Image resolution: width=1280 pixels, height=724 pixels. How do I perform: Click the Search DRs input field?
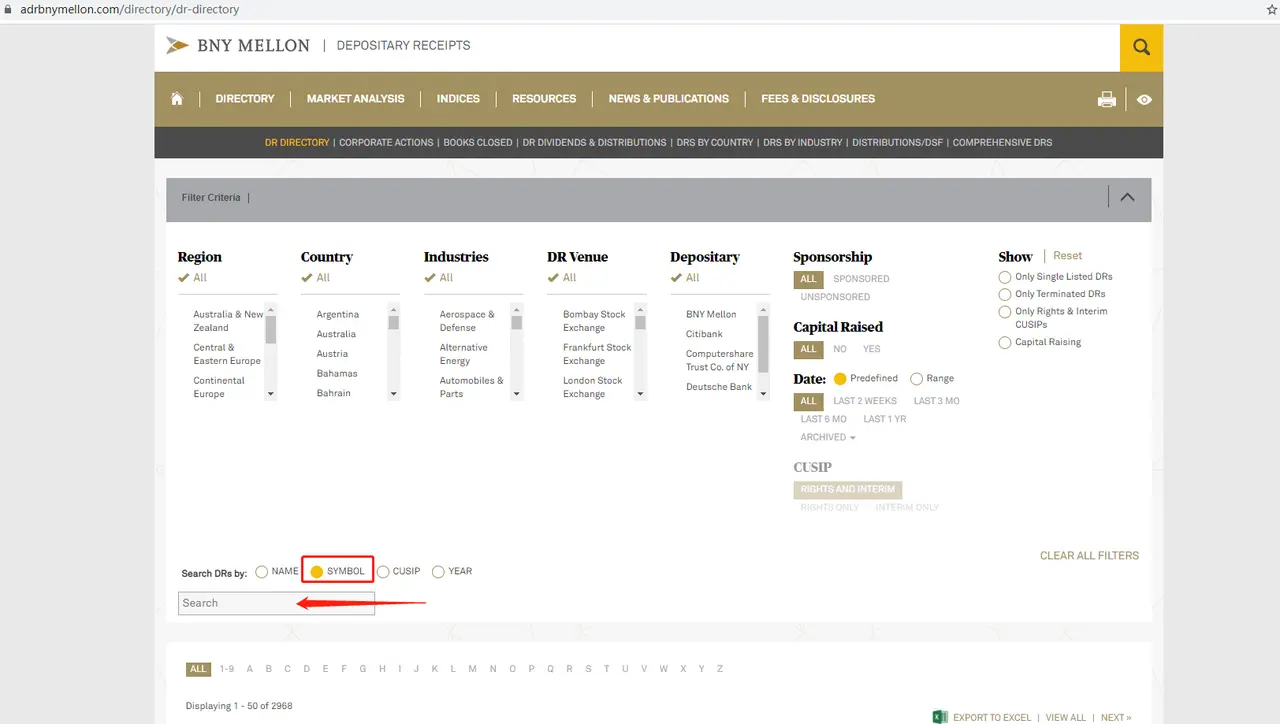(276, 603)
